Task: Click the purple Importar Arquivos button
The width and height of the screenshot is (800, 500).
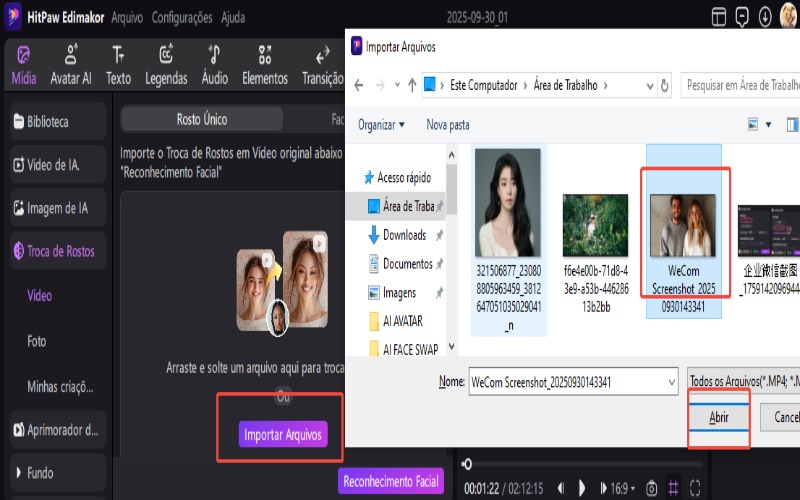Action: click(x=285, y=435)
